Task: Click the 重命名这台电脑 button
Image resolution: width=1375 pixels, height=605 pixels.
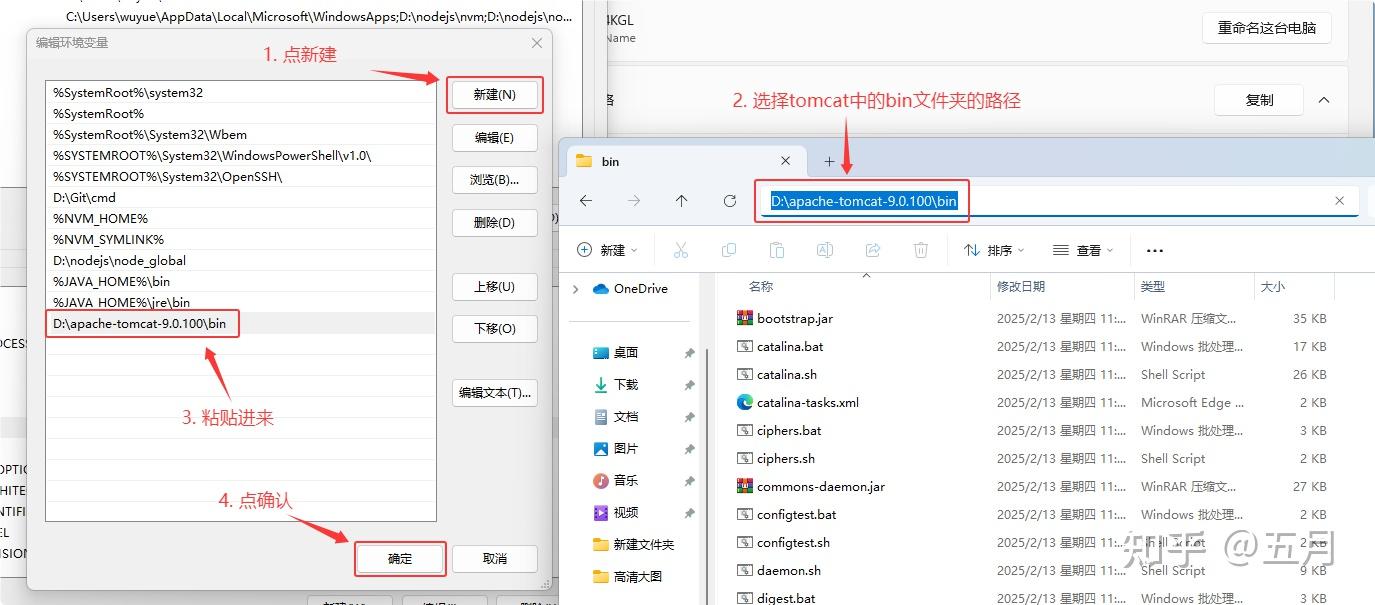Action: (1266, 28)
